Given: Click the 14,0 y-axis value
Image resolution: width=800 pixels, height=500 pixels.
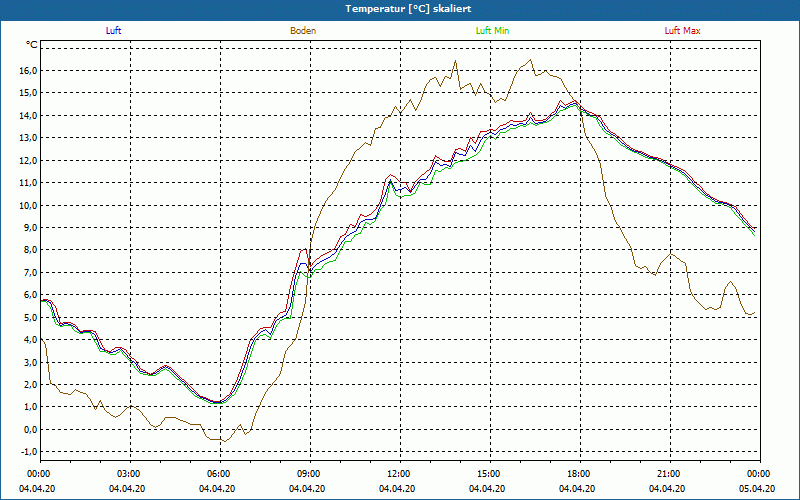Looking at the screenshot, I should click(29, 115).
